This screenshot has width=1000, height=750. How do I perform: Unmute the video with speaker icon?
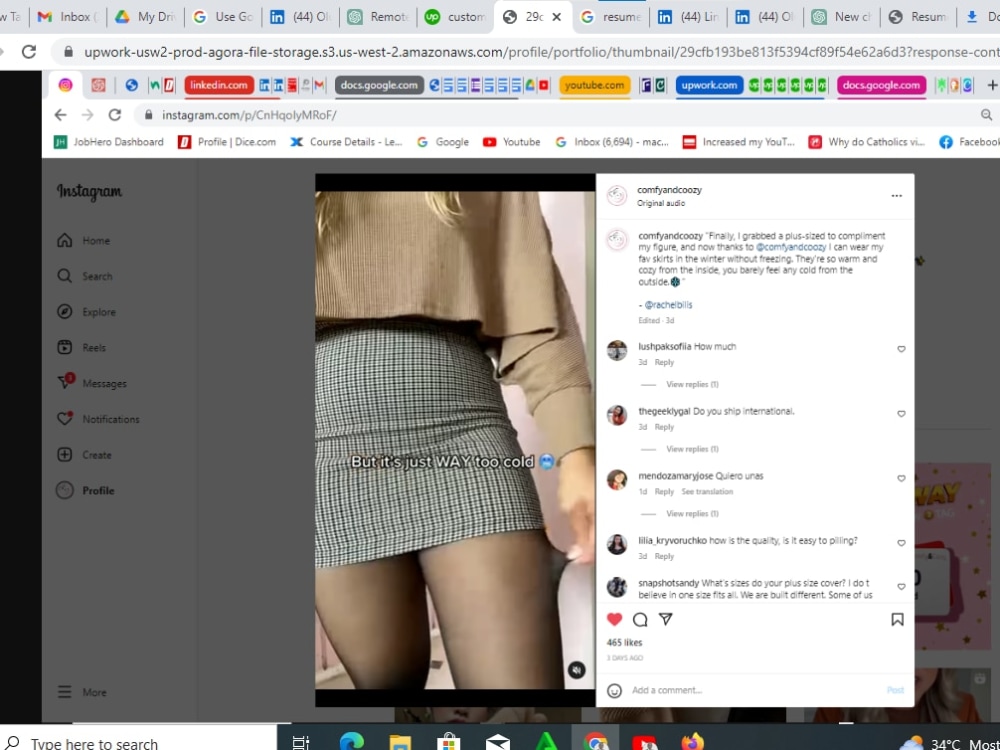(577, 670)
